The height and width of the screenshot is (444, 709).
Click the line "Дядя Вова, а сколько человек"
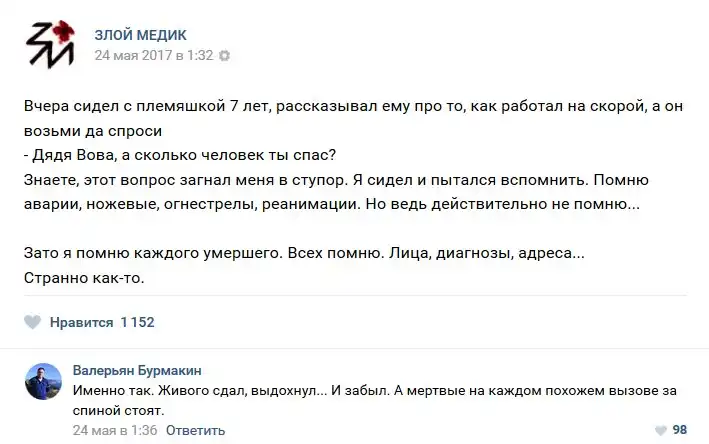185,156
